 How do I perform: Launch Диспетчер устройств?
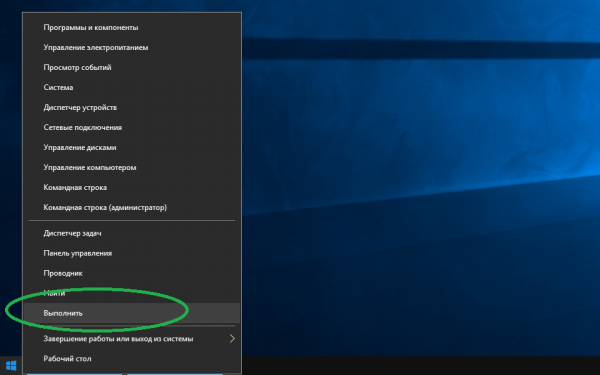click(132, 108)
